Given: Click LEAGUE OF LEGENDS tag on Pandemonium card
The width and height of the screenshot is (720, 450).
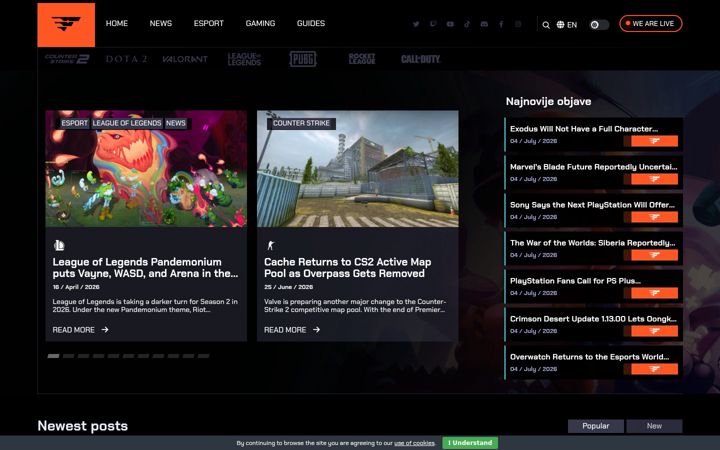Looking at the screenshot, I should 127,123.
